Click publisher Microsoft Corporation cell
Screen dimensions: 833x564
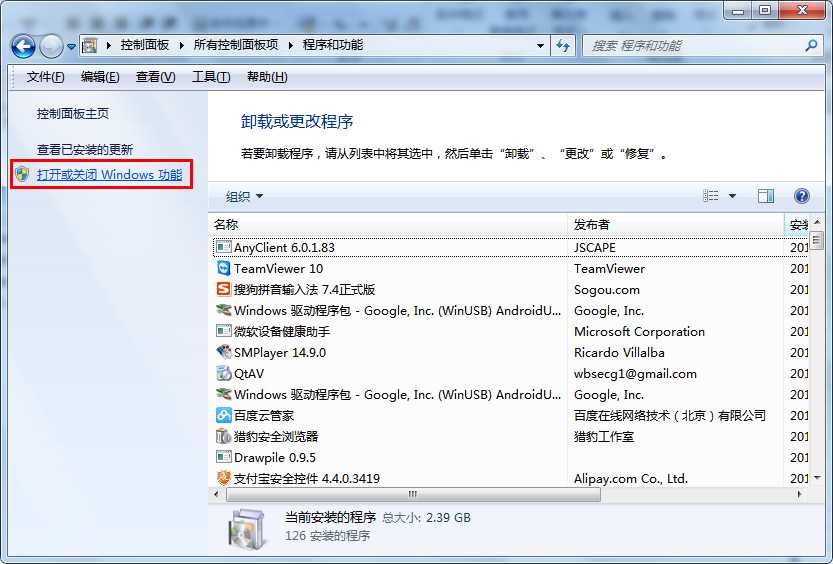point(639,331)
